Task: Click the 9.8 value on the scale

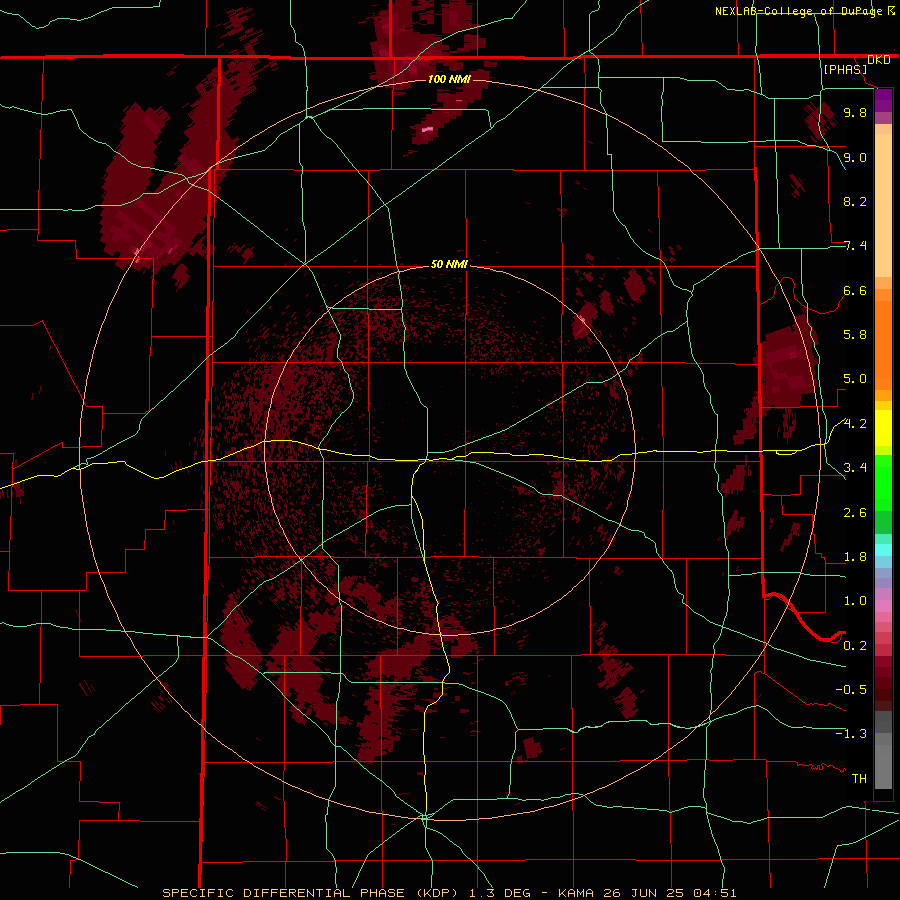Action: (855, 112)
